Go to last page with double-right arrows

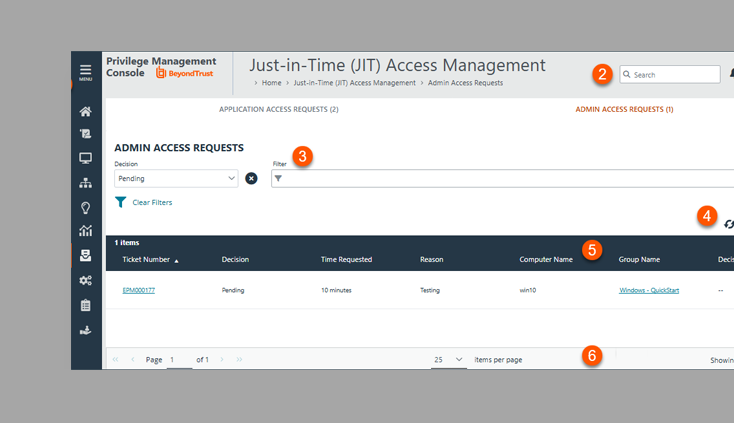point(239,359)
